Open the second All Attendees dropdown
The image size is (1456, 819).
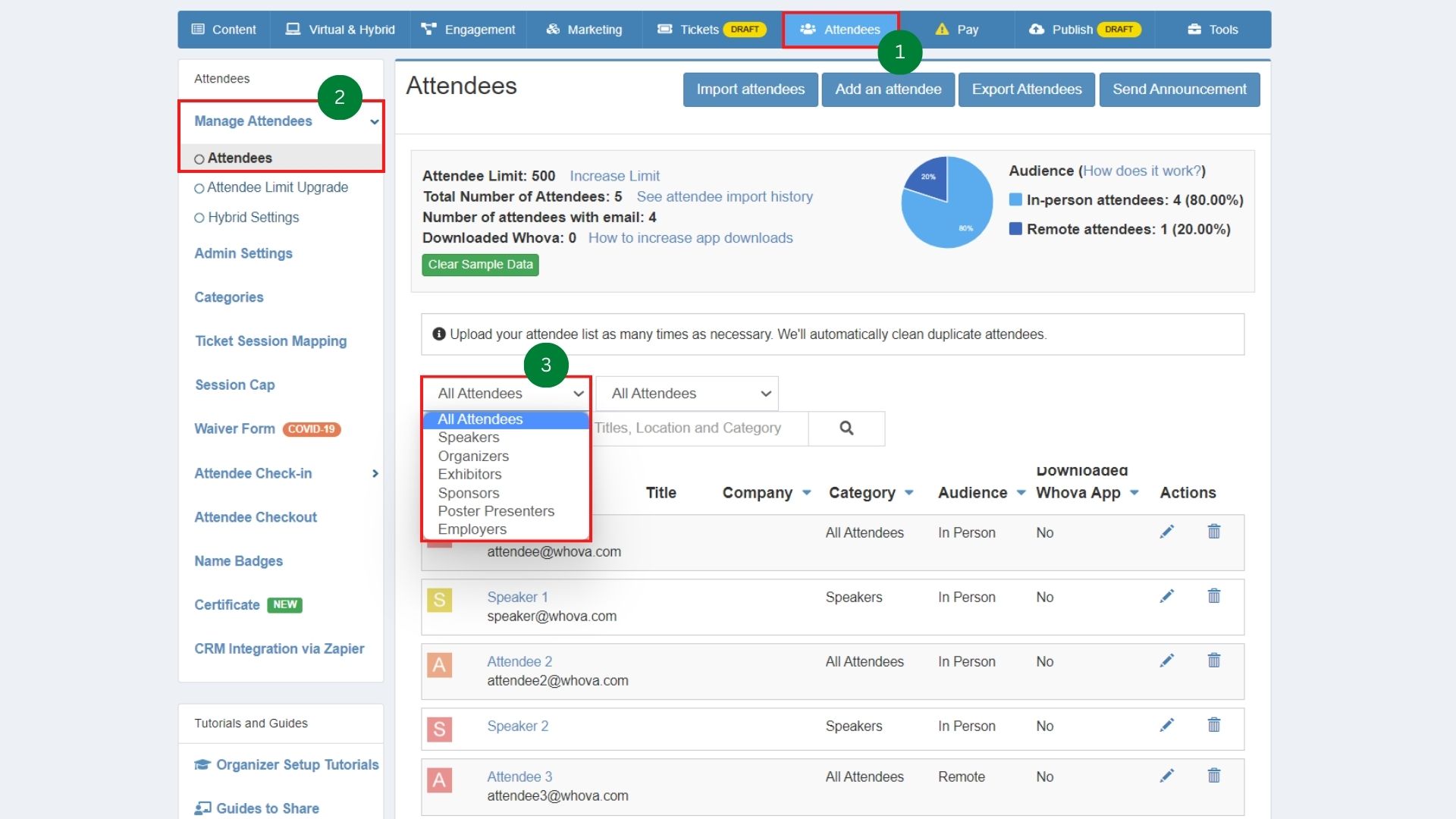click(x=686, y=393)
